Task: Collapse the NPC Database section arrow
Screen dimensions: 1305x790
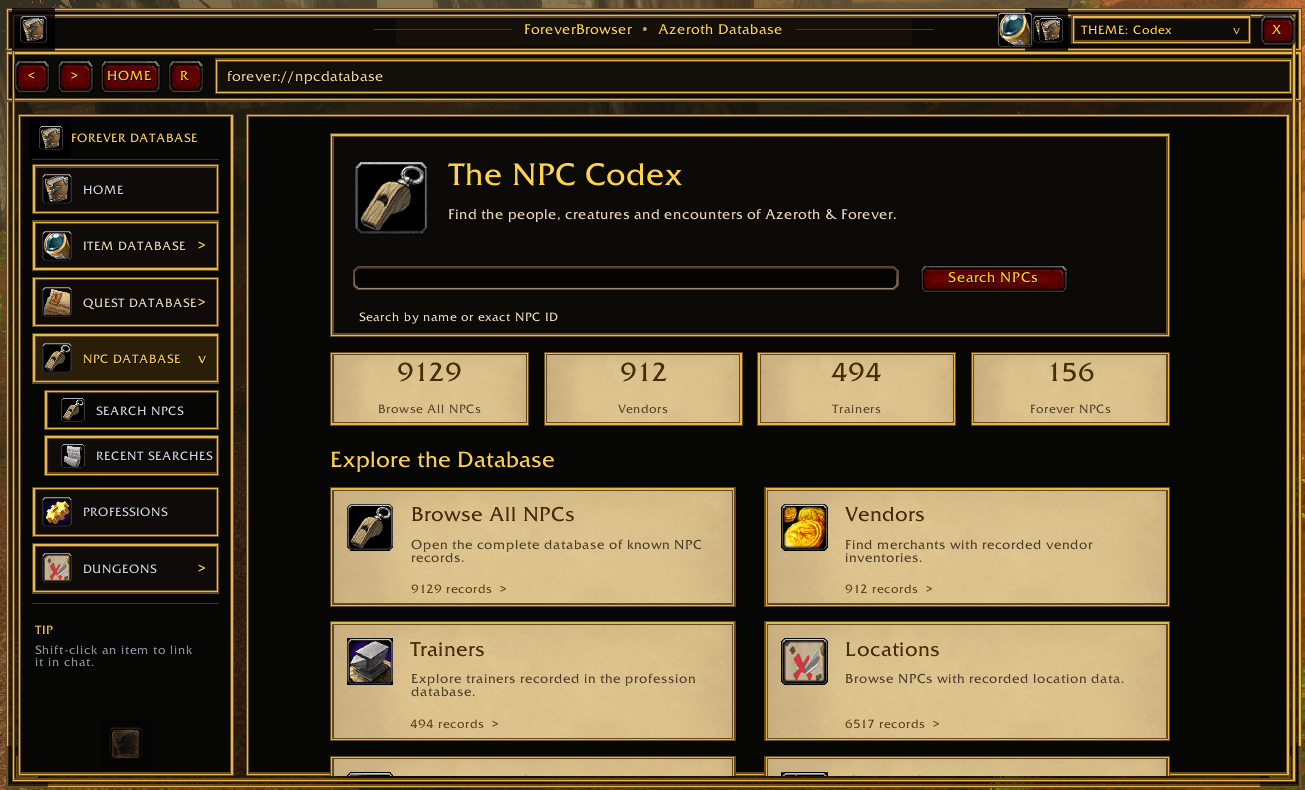Action: (202, 359)
